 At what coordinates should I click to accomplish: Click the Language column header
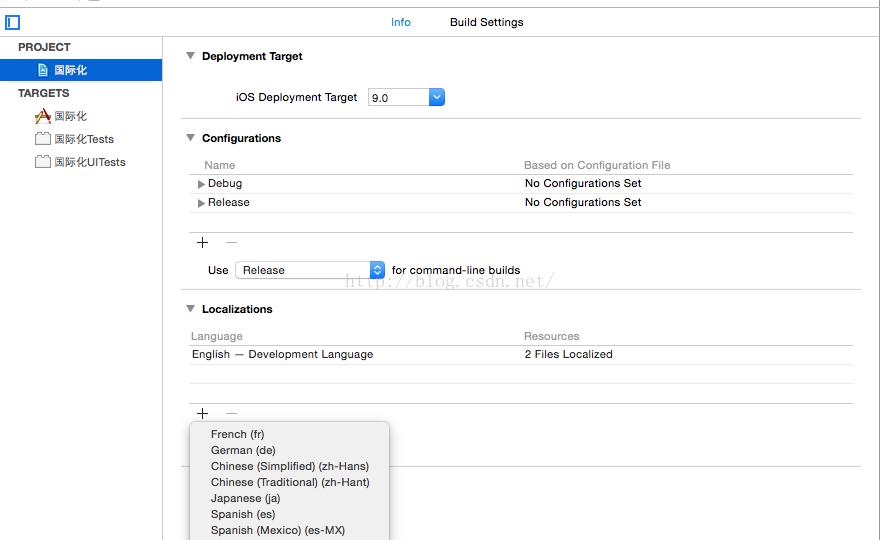pos(217,336)
